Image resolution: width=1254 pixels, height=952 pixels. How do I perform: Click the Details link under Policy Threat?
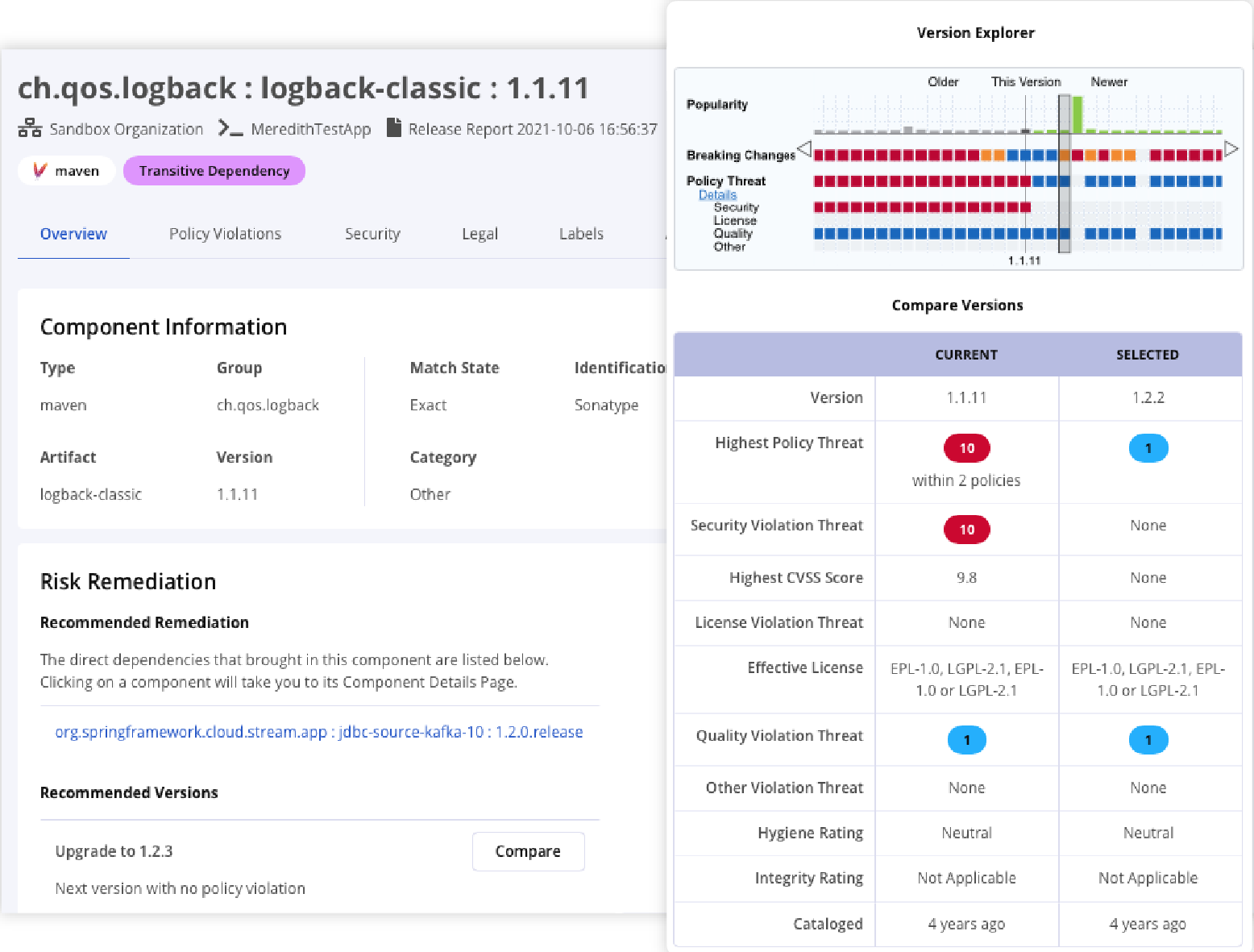(x=717, y=195)
